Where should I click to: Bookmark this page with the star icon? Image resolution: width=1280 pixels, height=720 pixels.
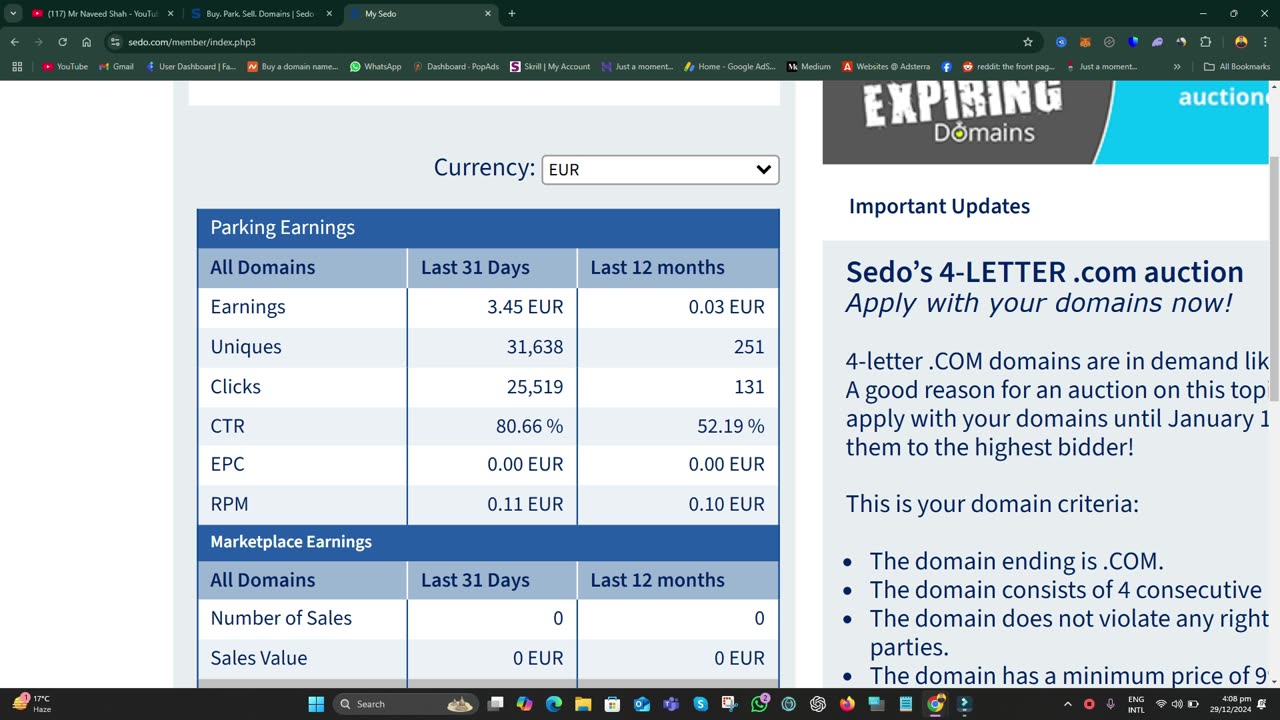click(x=1027, y=42)
